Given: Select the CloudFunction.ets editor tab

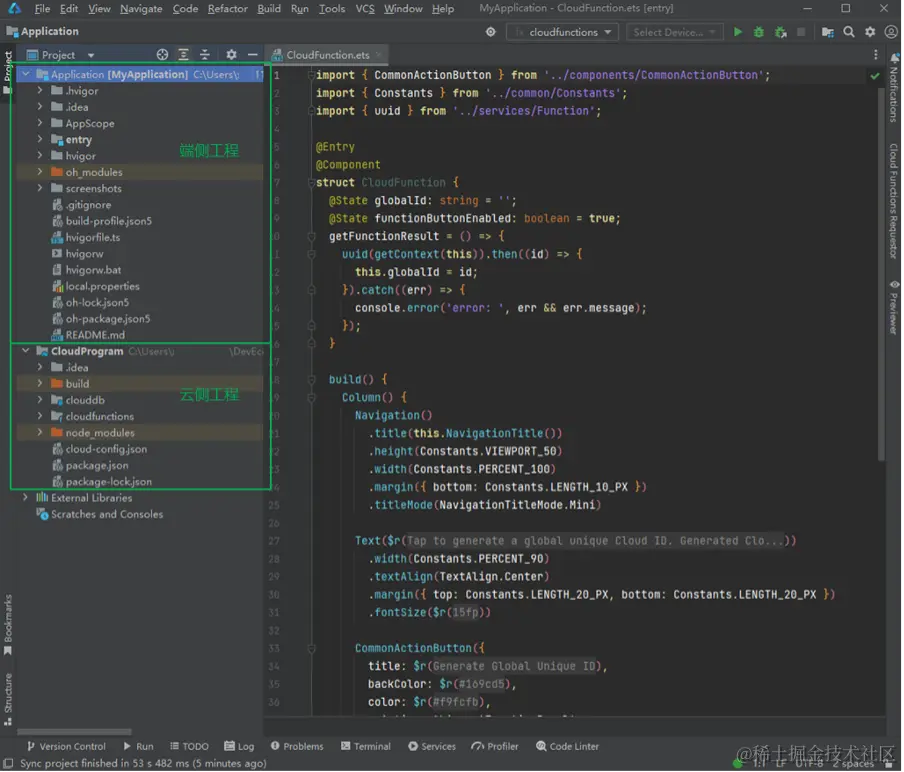Looking at the screenshot, I should pyautogui.click(x=326, y=55).
